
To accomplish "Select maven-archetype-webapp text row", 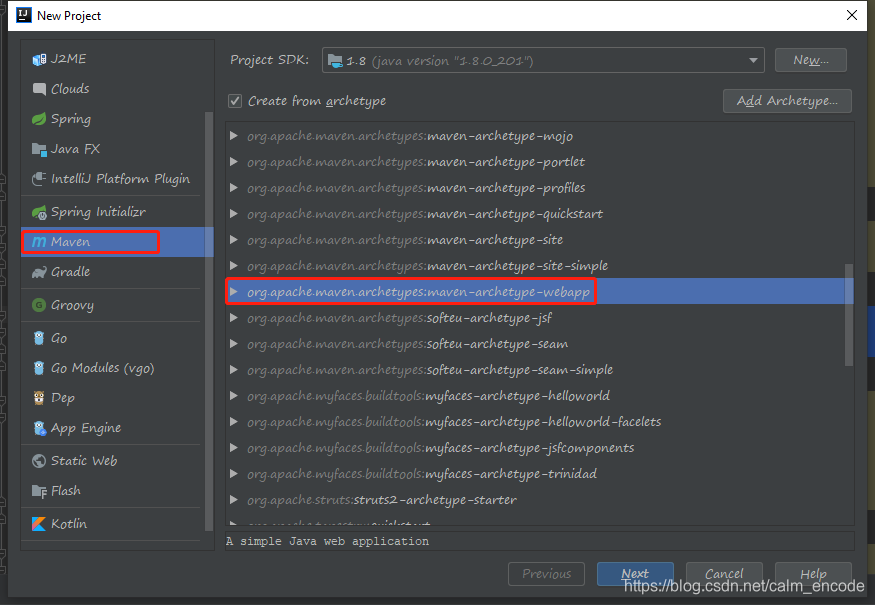I will tap(419, 291).
